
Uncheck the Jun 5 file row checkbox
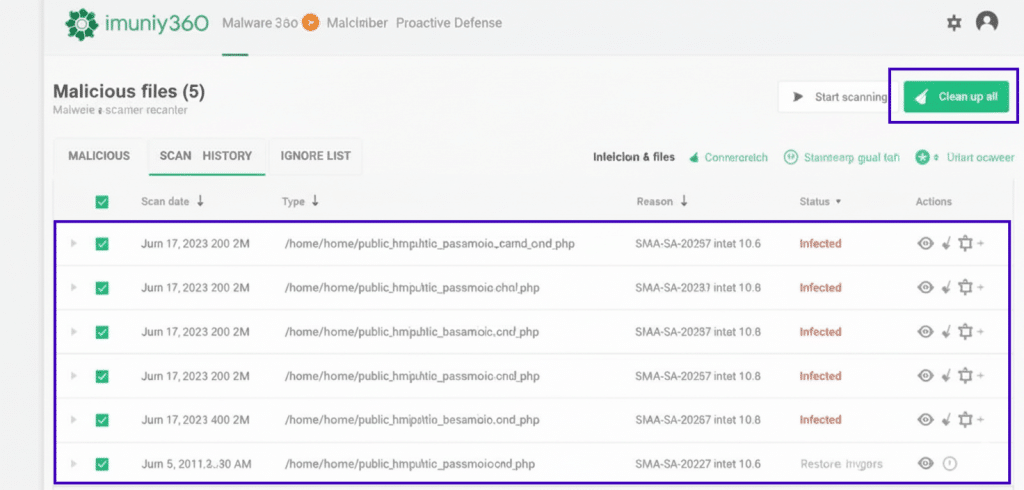pos(102,464)
